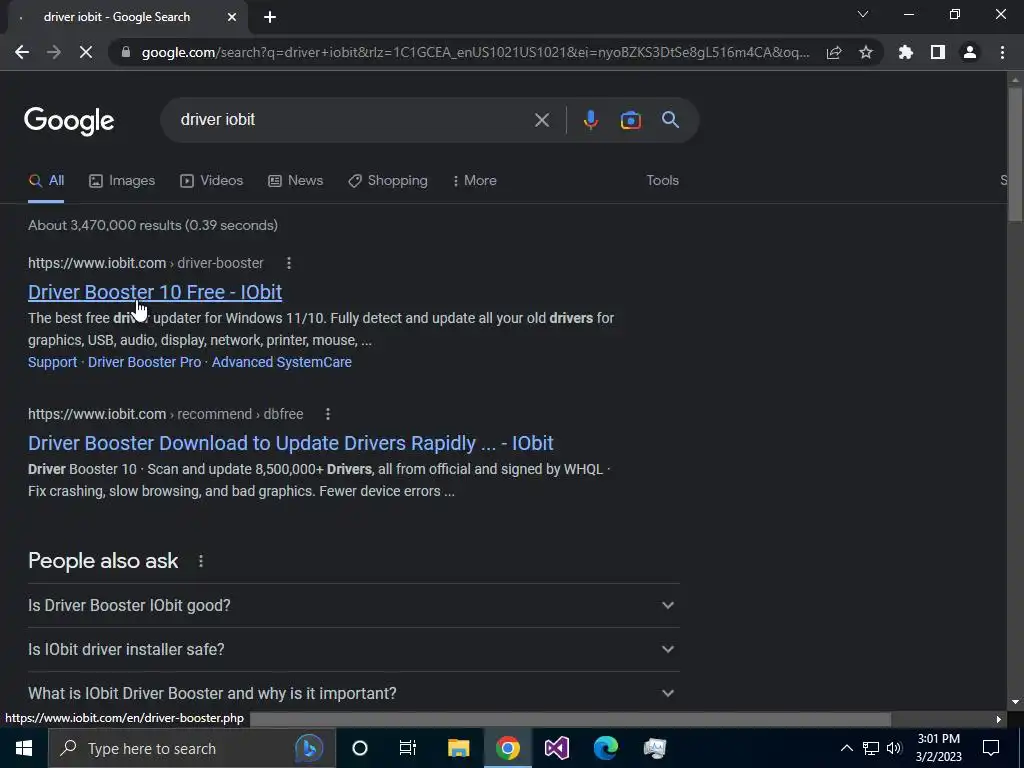Open Visual Studio from taskbar

(x=556, y=748)
